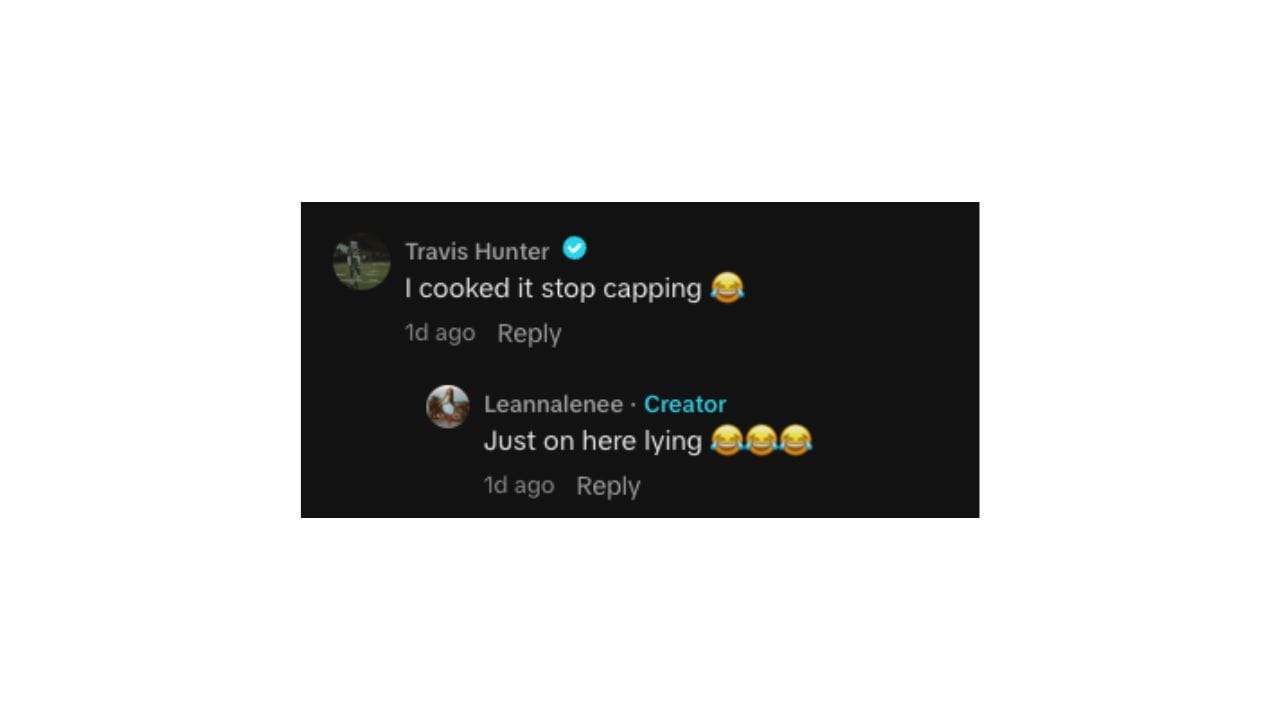Click the Travis Hunter username
This screenshot has height=720, width=1280.
pos(477,251)
